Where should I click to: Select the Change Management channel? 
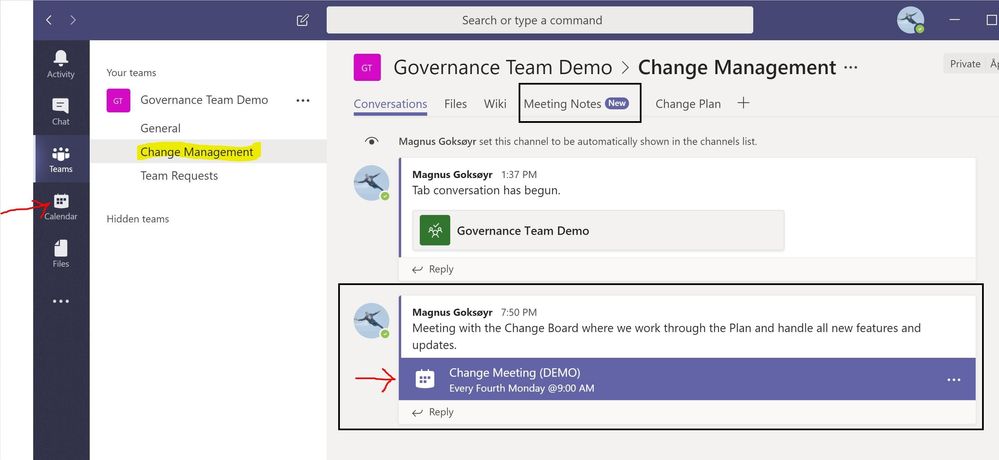click(197, 152)
